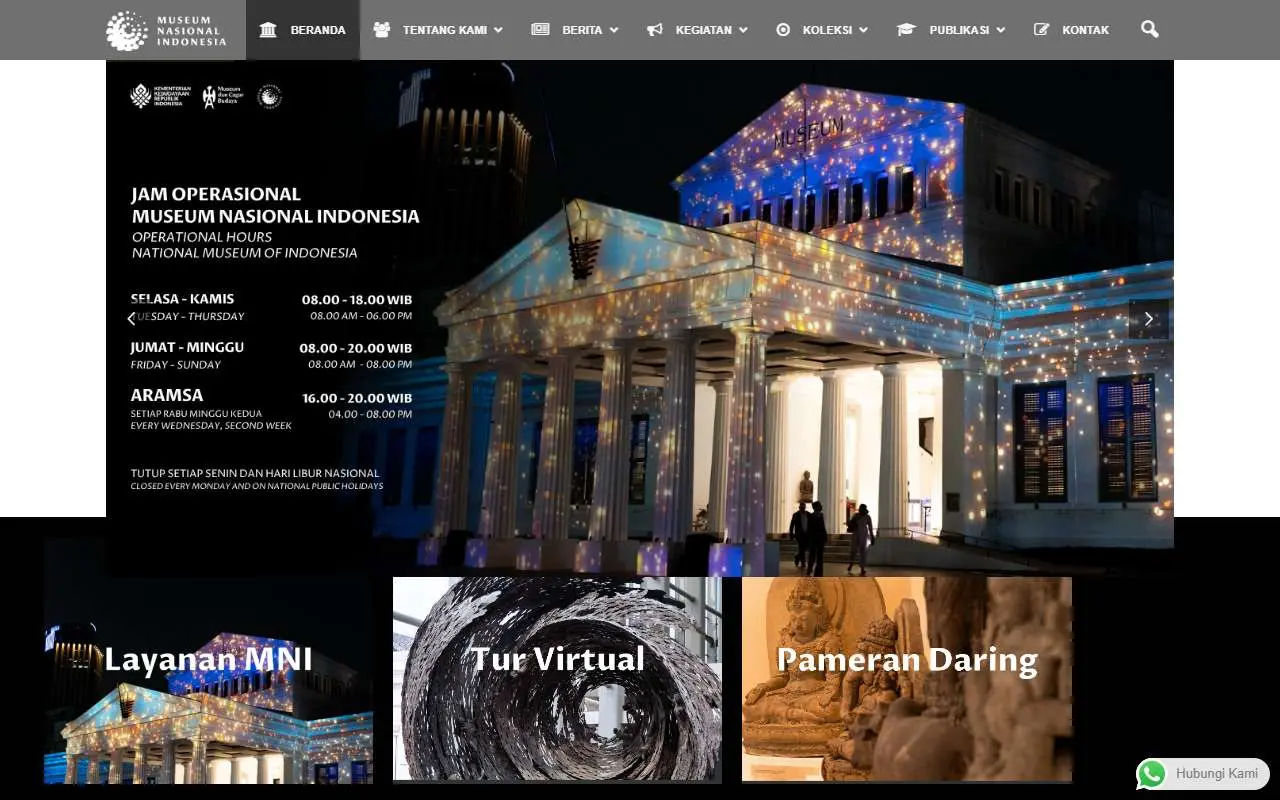Open the Berita menu

point(575,30)
